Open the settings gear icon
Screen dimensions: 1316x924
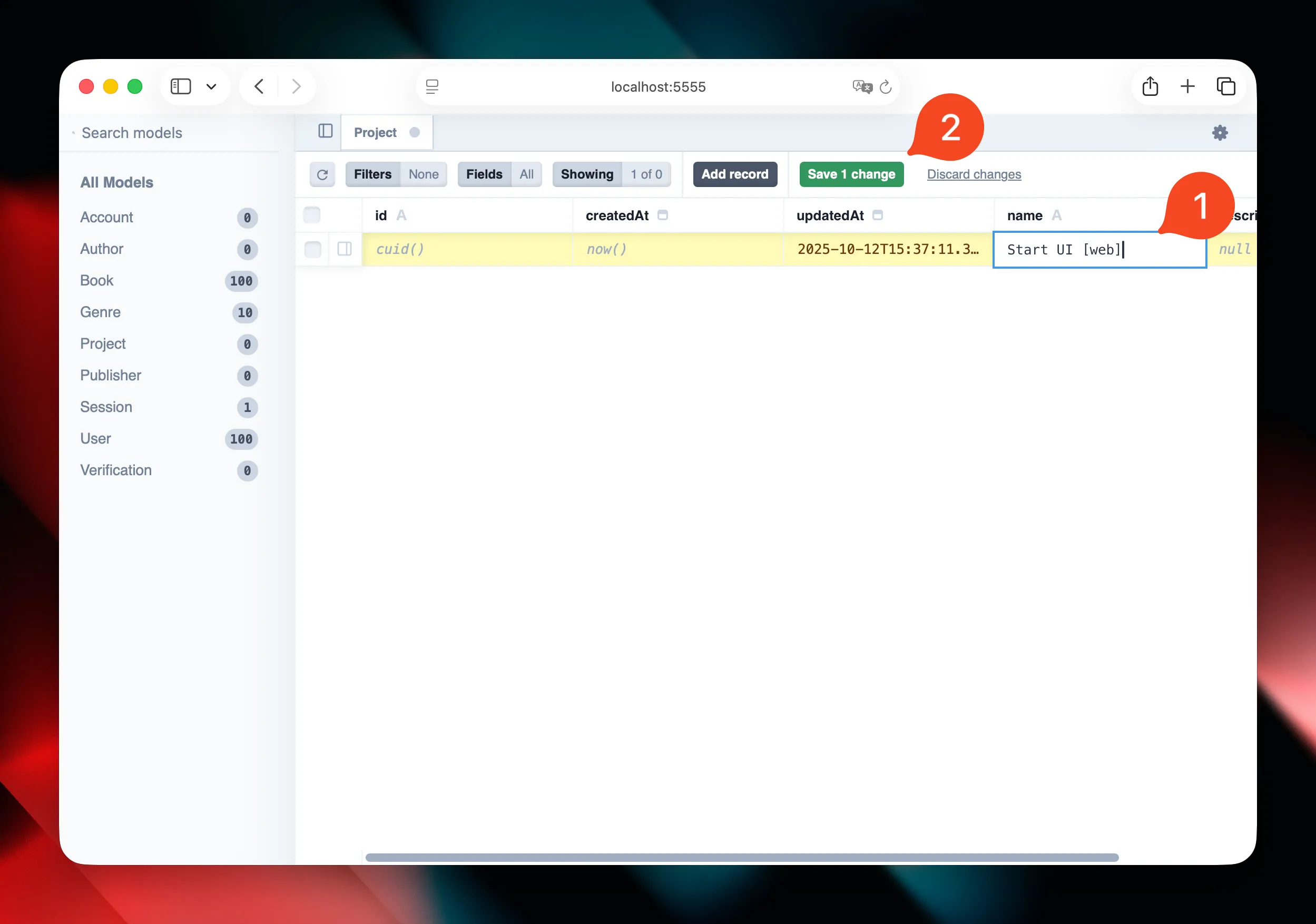[1220, 132]
